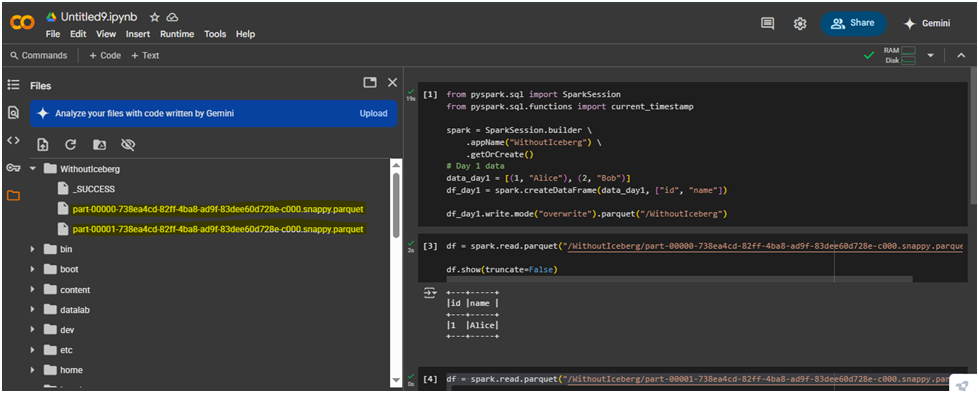Viewport: 979px width, 393px height.
Task: Open the Insert menu
Action: coord(138,34)
